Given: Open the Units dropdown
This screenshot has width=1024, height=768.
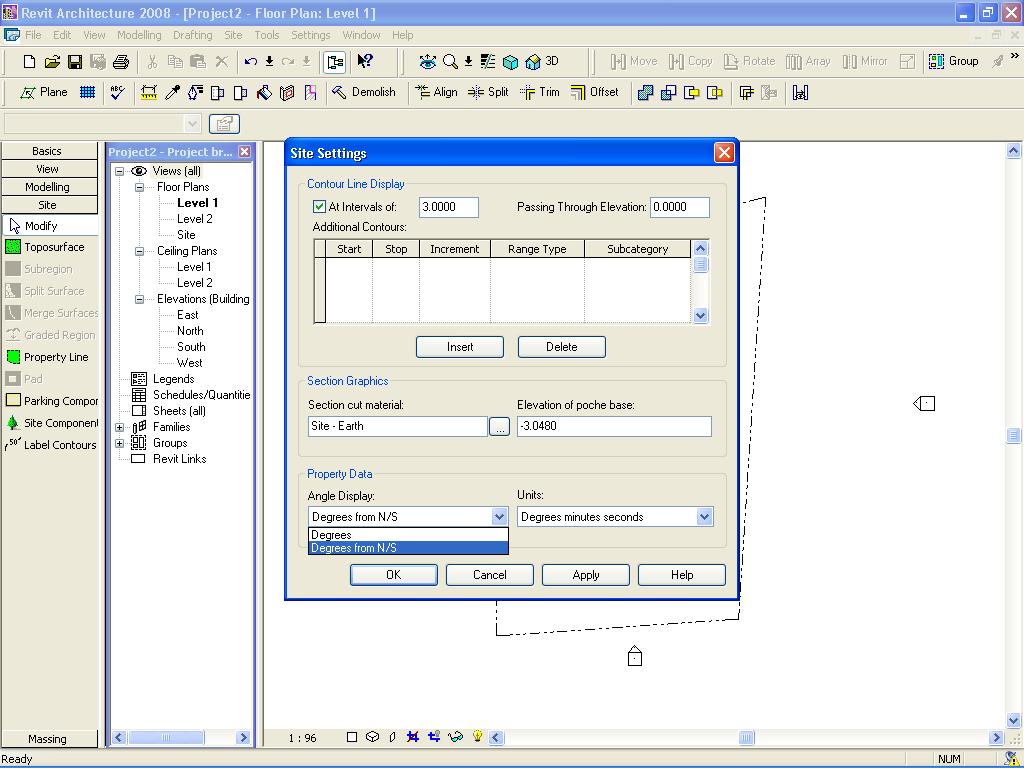Looking at the screenshot, I should [704, 517].
